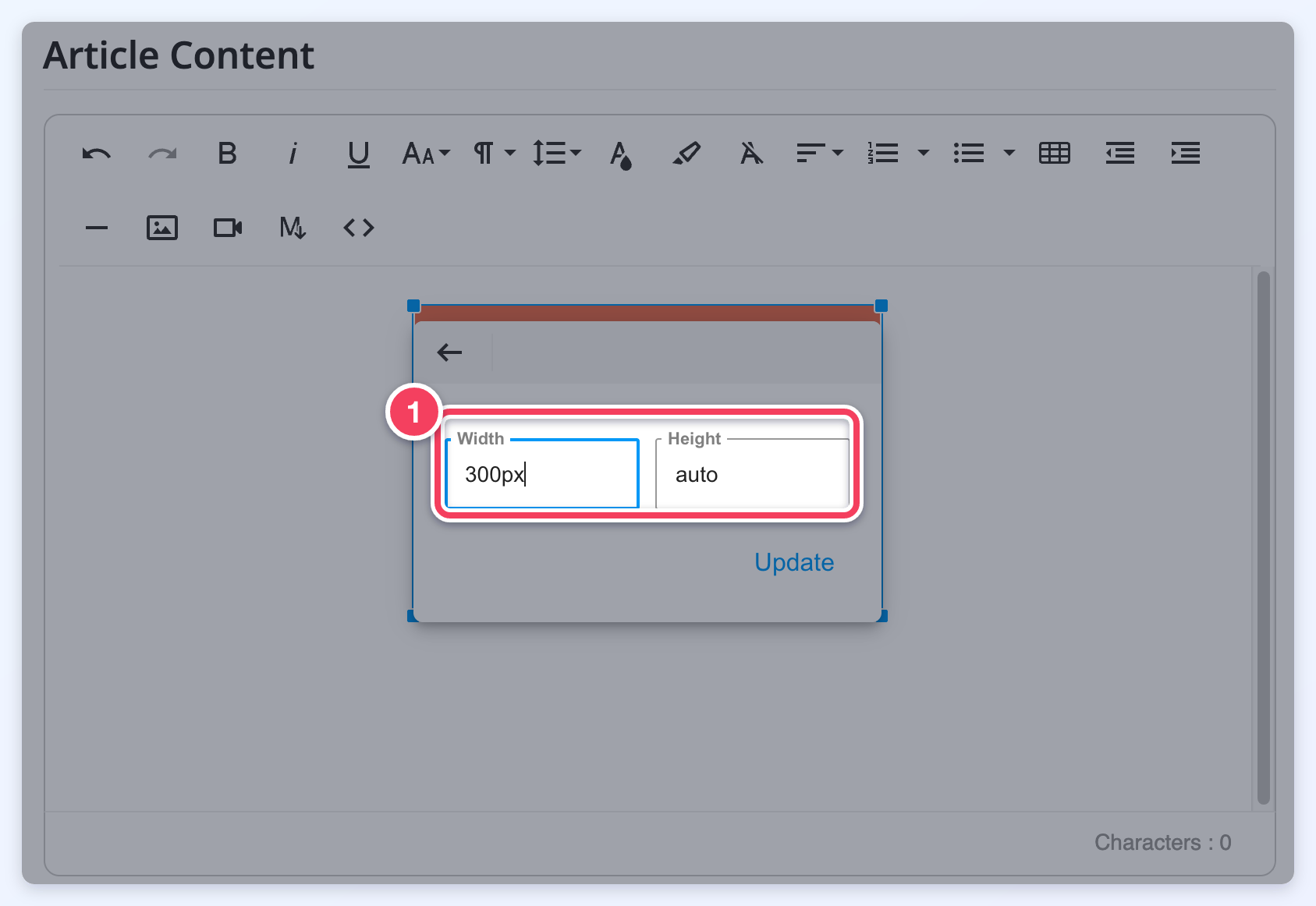Click the Update button
Viewport: 1316px width, 906px height.
coord(794,562)
